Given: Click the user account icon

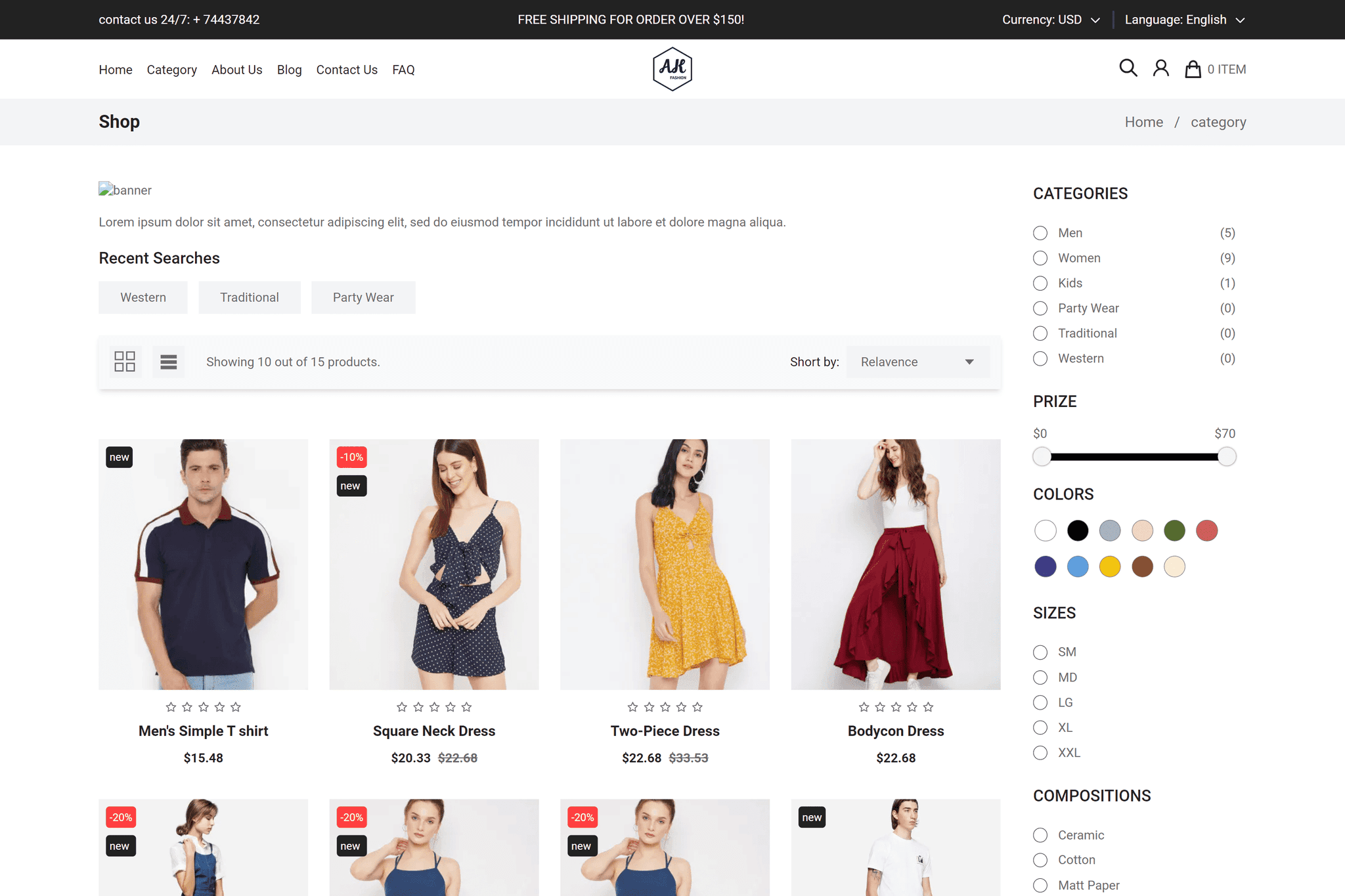Looking at the screenshot, I should click(x=1160, y=68).
